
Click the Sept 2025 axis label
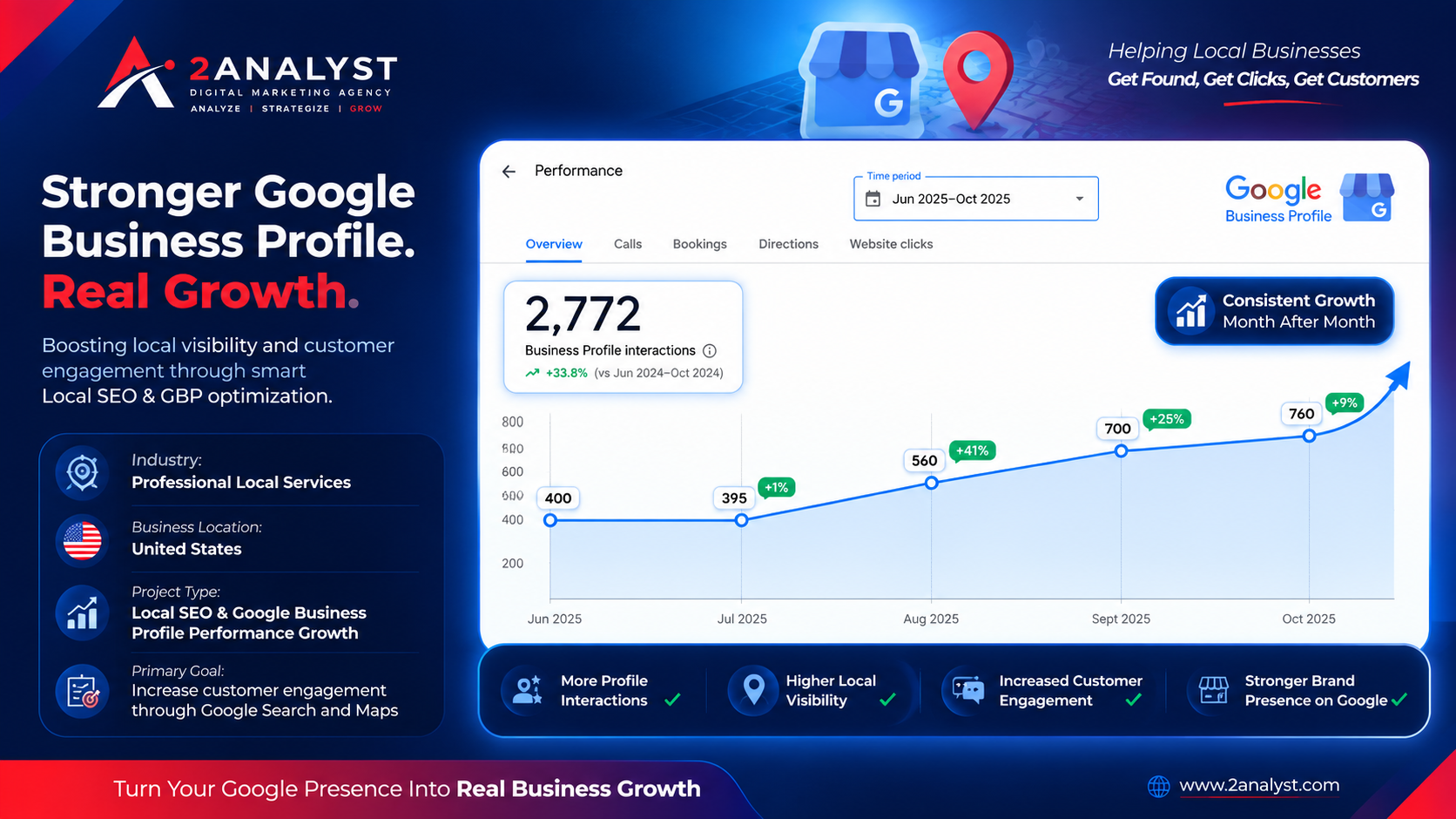point(1121,619)
